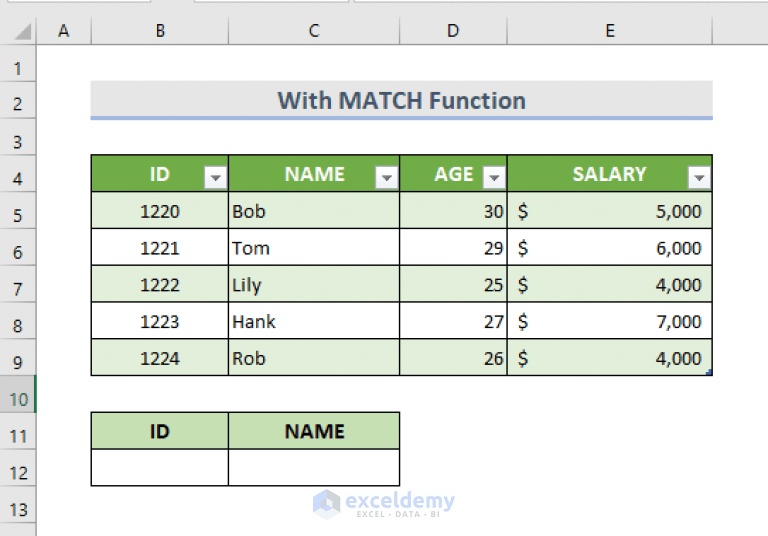Select the age cell with value 27
The height and width of the screenshot is (536, 768).
coord(453,321)
